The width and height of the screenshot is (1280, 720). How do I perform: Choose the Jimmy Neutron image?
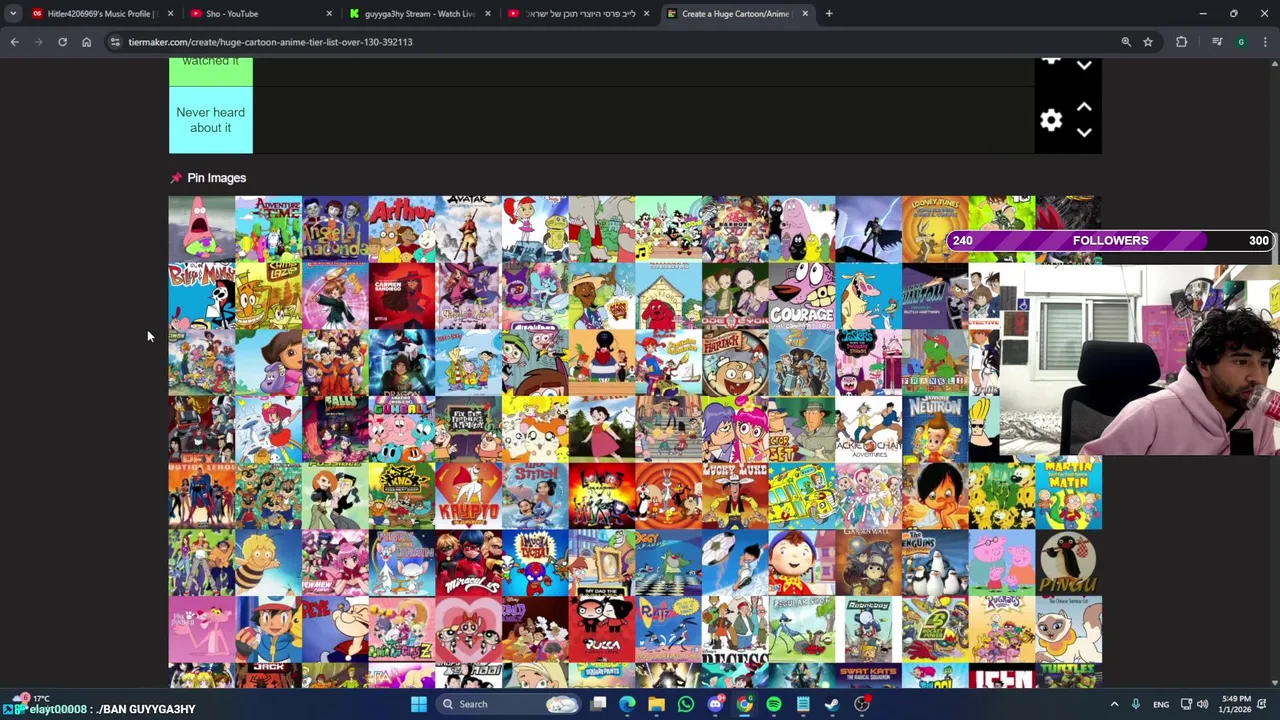pos(935,429)
